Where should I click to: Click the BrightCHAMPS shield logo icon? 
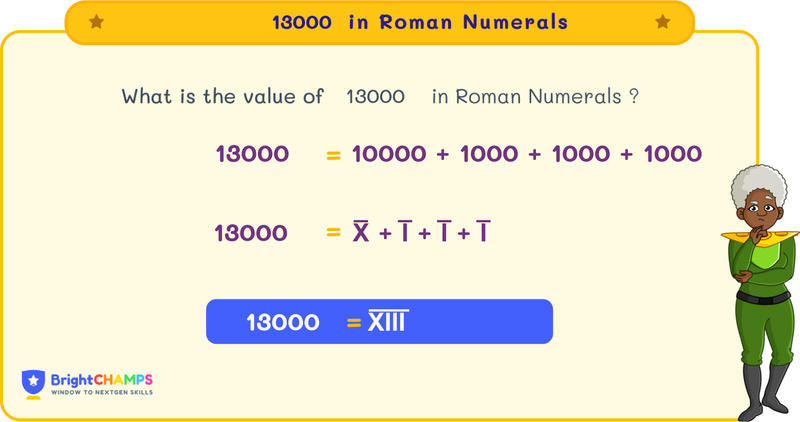coord(33,384)
